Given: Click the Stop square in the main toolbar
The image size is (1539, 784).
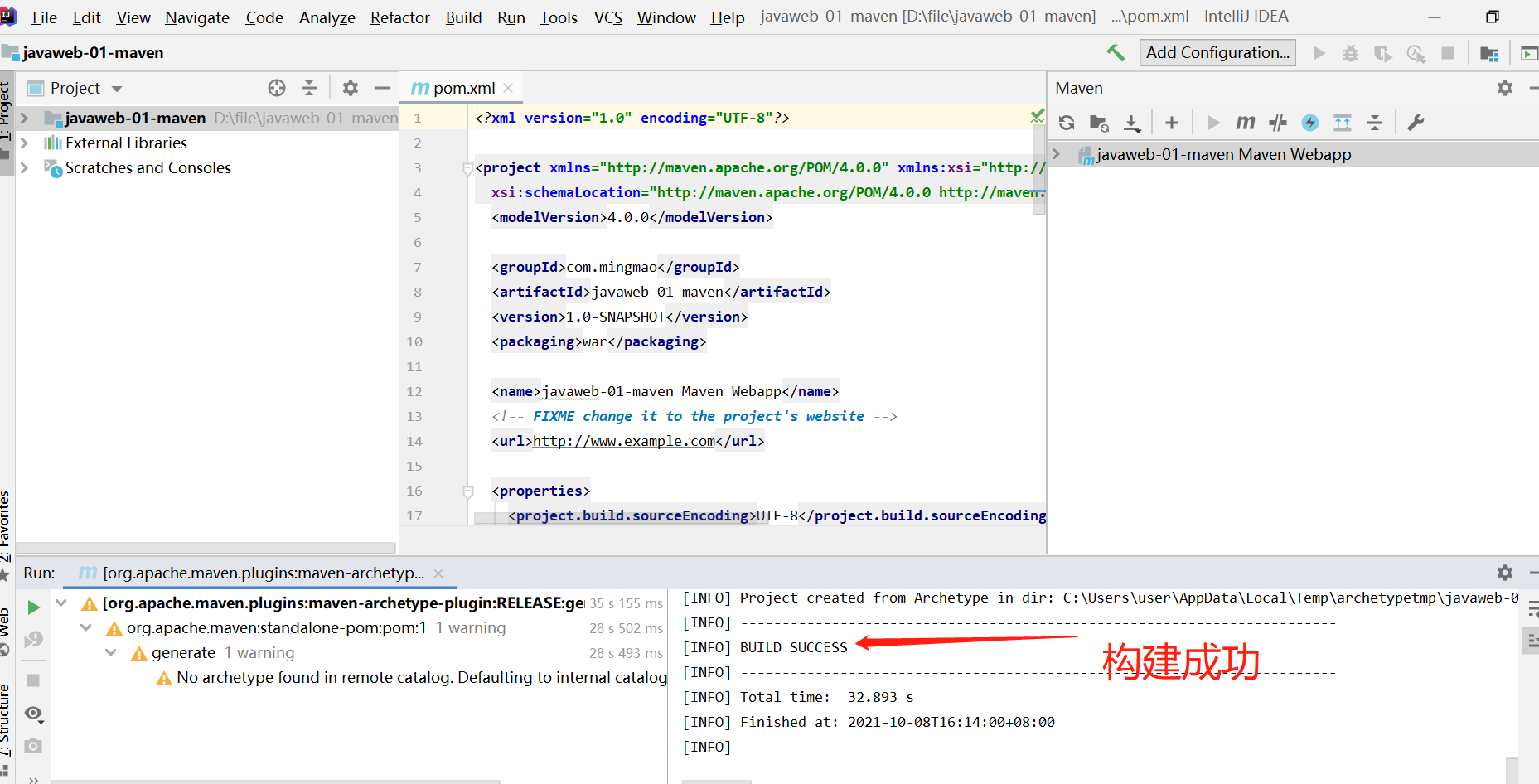Looking at the screenshot, I should click(1448, 53).
